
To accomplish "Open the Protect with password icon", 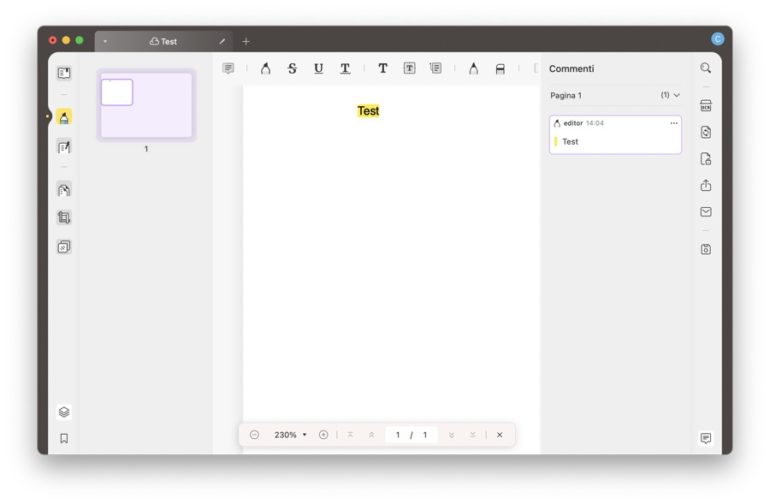I will [x=706, y=159].
